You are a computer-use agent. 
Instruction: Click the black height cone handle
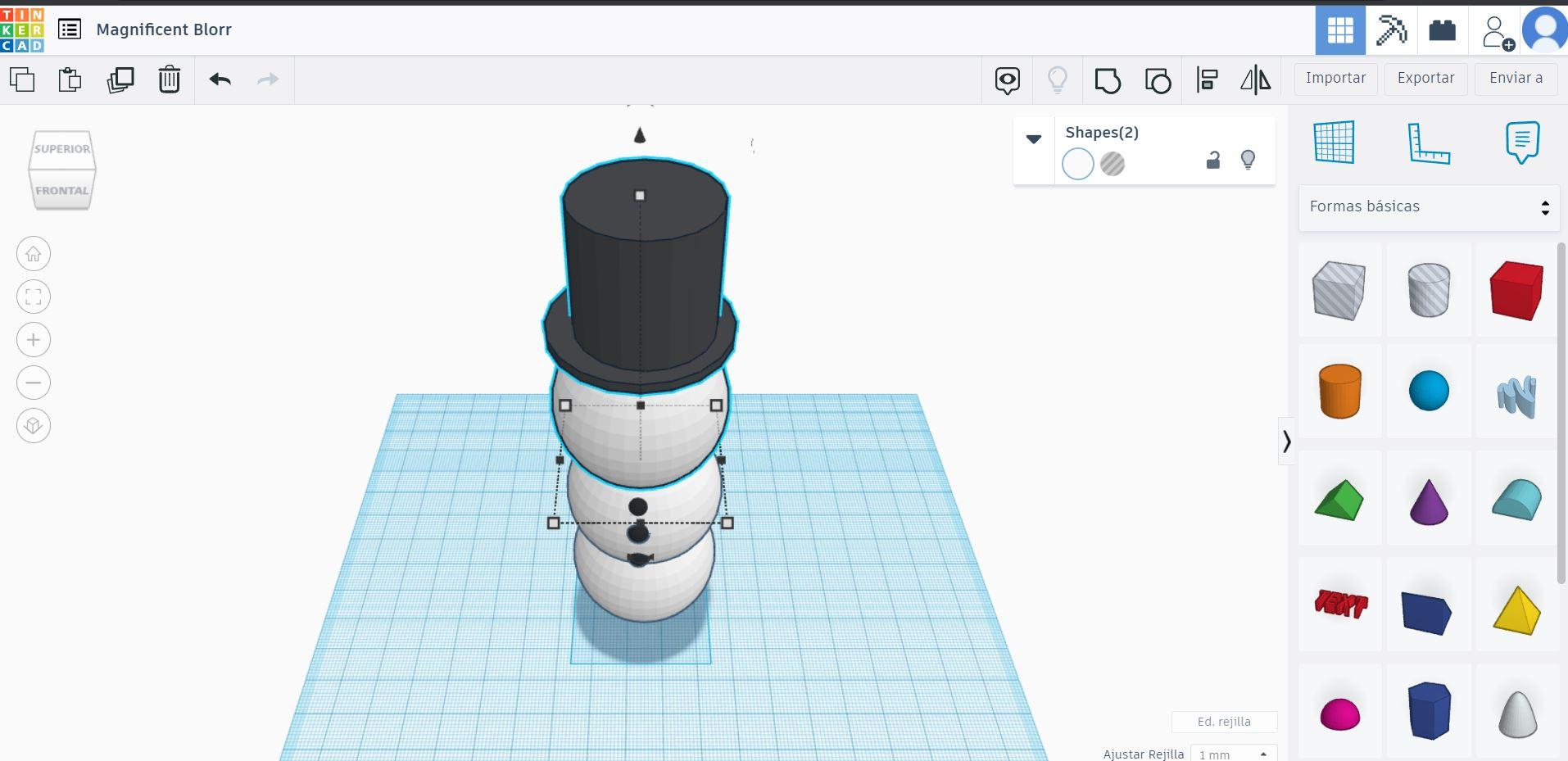coord(640,135)
